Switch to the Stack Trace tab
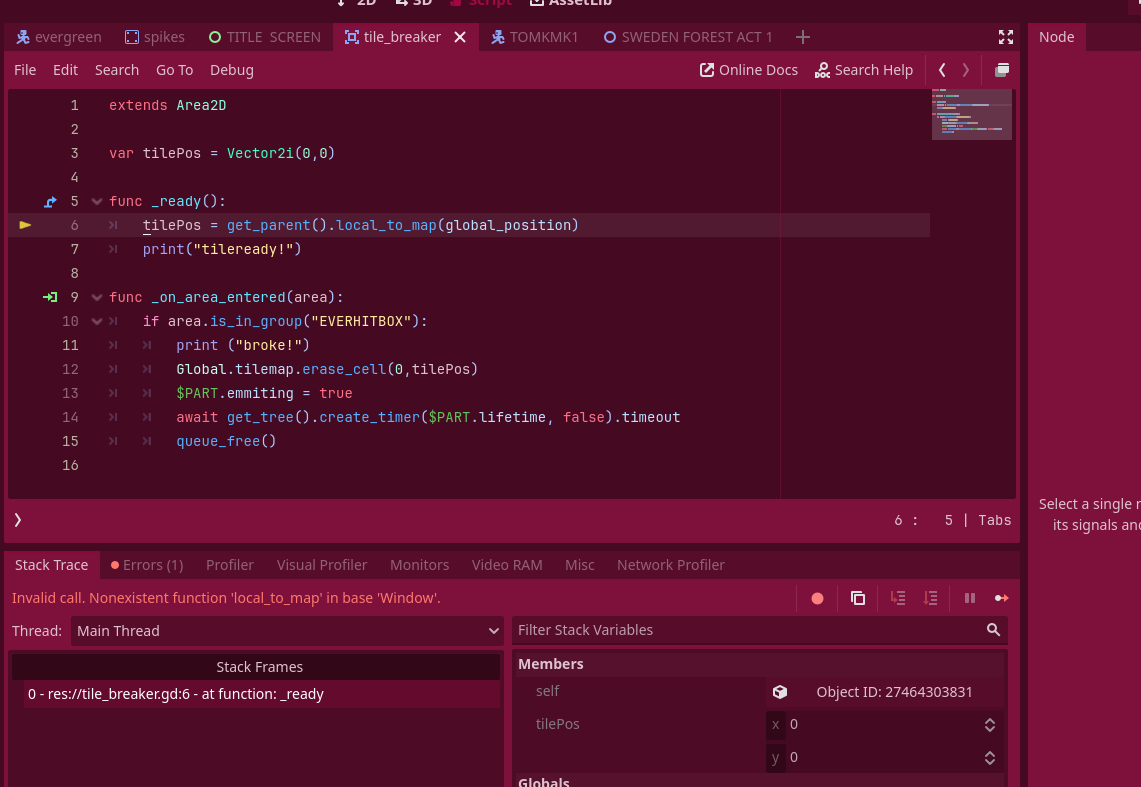Image resolution: width=1141 pixels, height=787 pixels. tap(52, 565)
